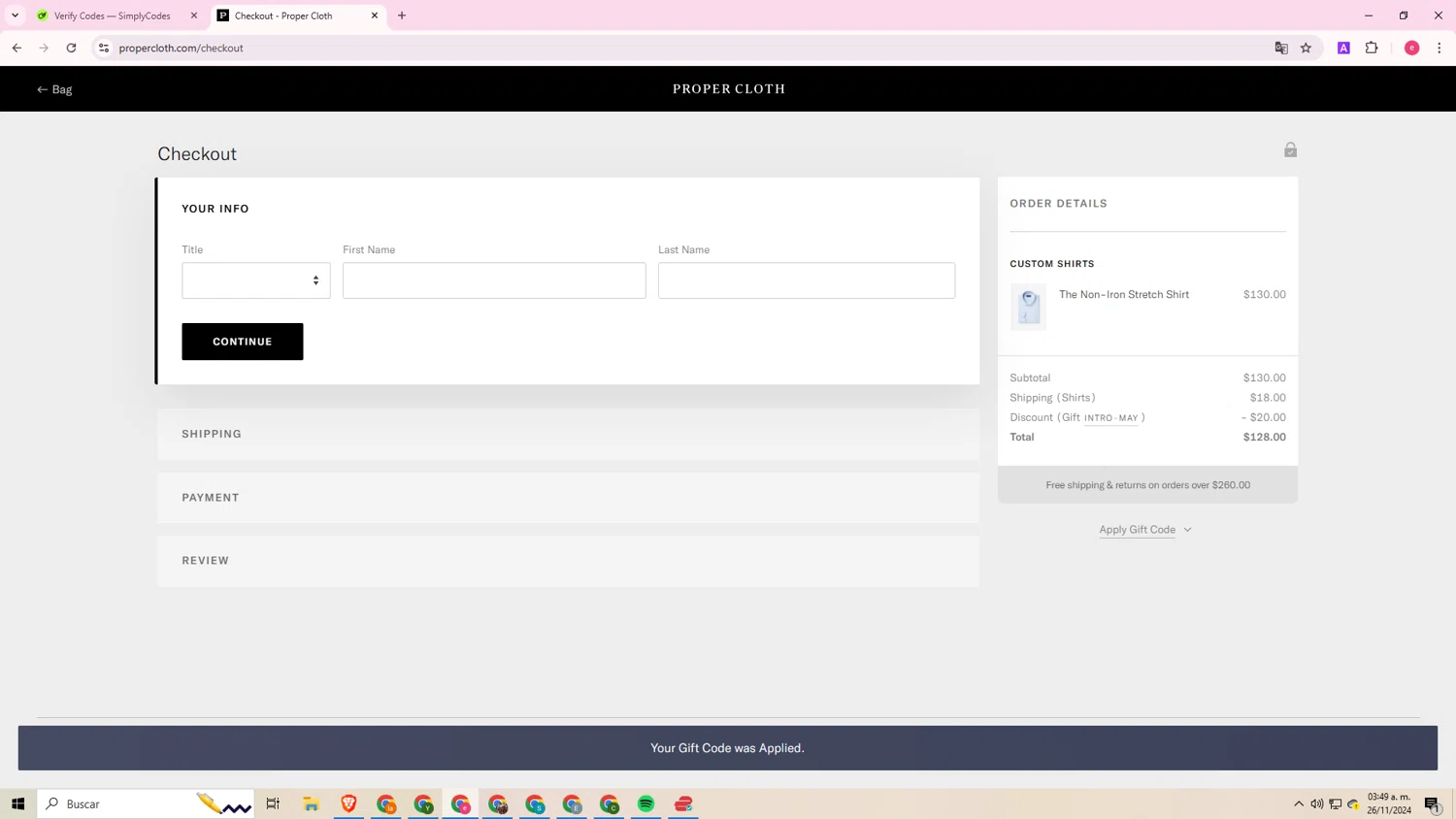Expand the Shipping section
Viewport: 1456px width, 819px height.
[x=568, y=434]
